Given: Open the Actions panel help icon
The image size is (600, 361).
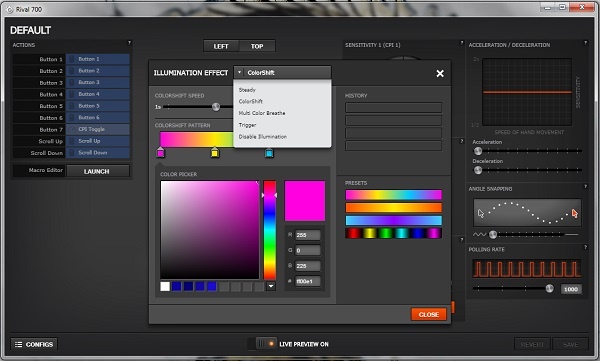Looking at the screenshot, I should (129, 42).
